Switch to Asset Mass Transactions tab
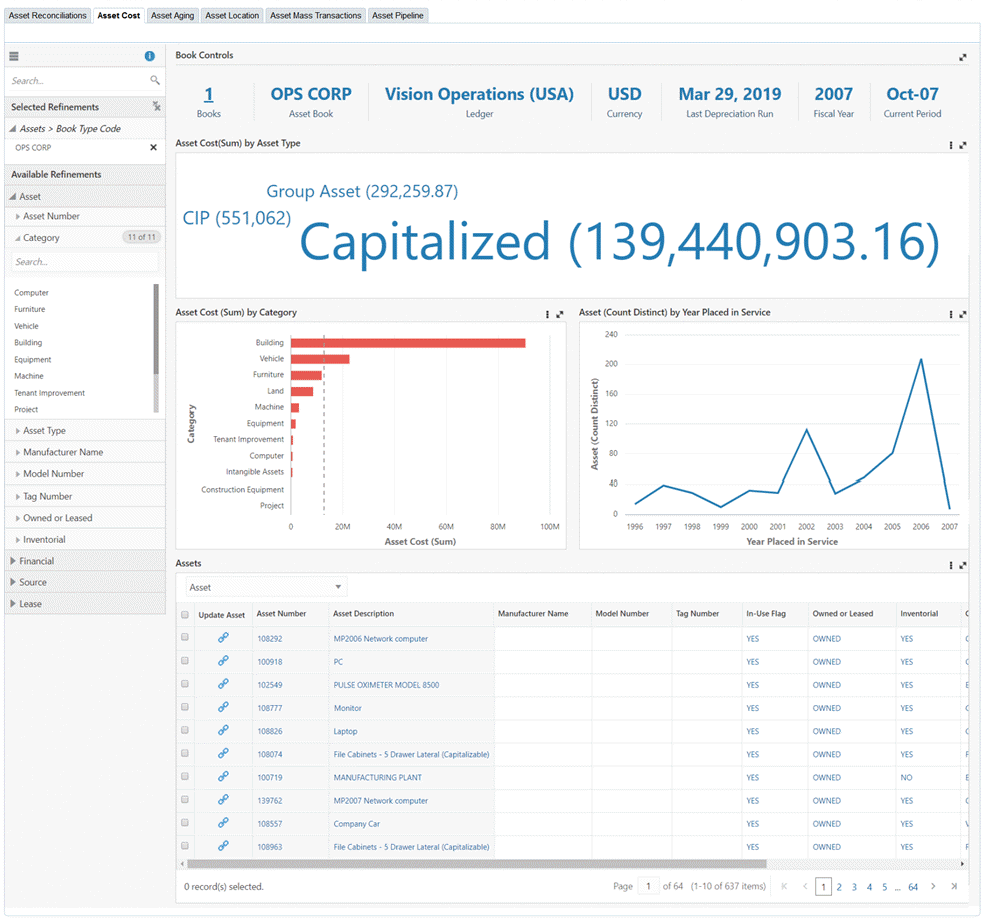The image size is (982, 921). (316, 15)
